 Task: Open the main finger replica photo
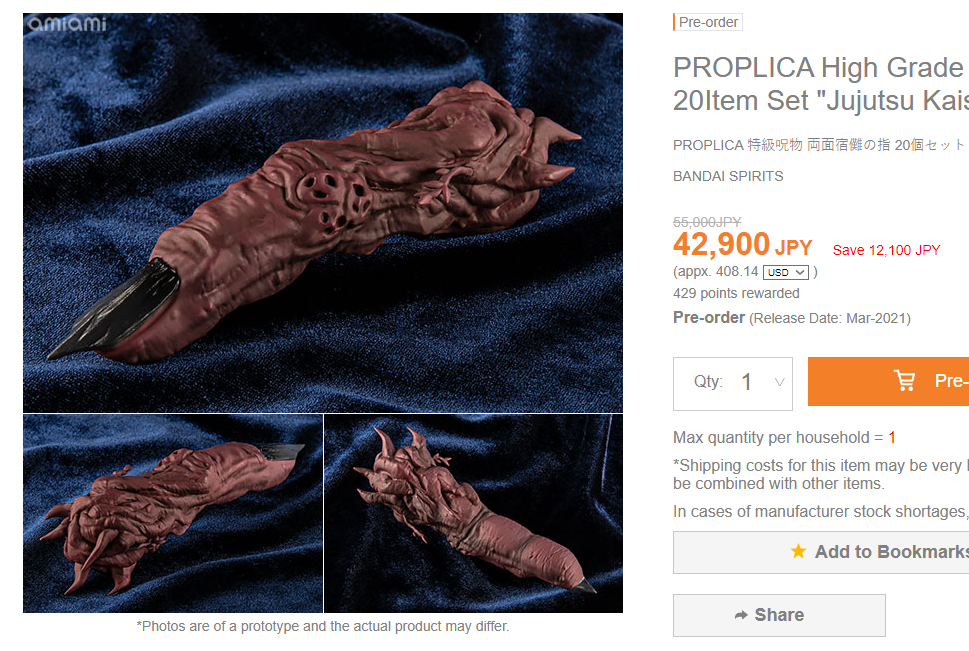tap(323, 213)
